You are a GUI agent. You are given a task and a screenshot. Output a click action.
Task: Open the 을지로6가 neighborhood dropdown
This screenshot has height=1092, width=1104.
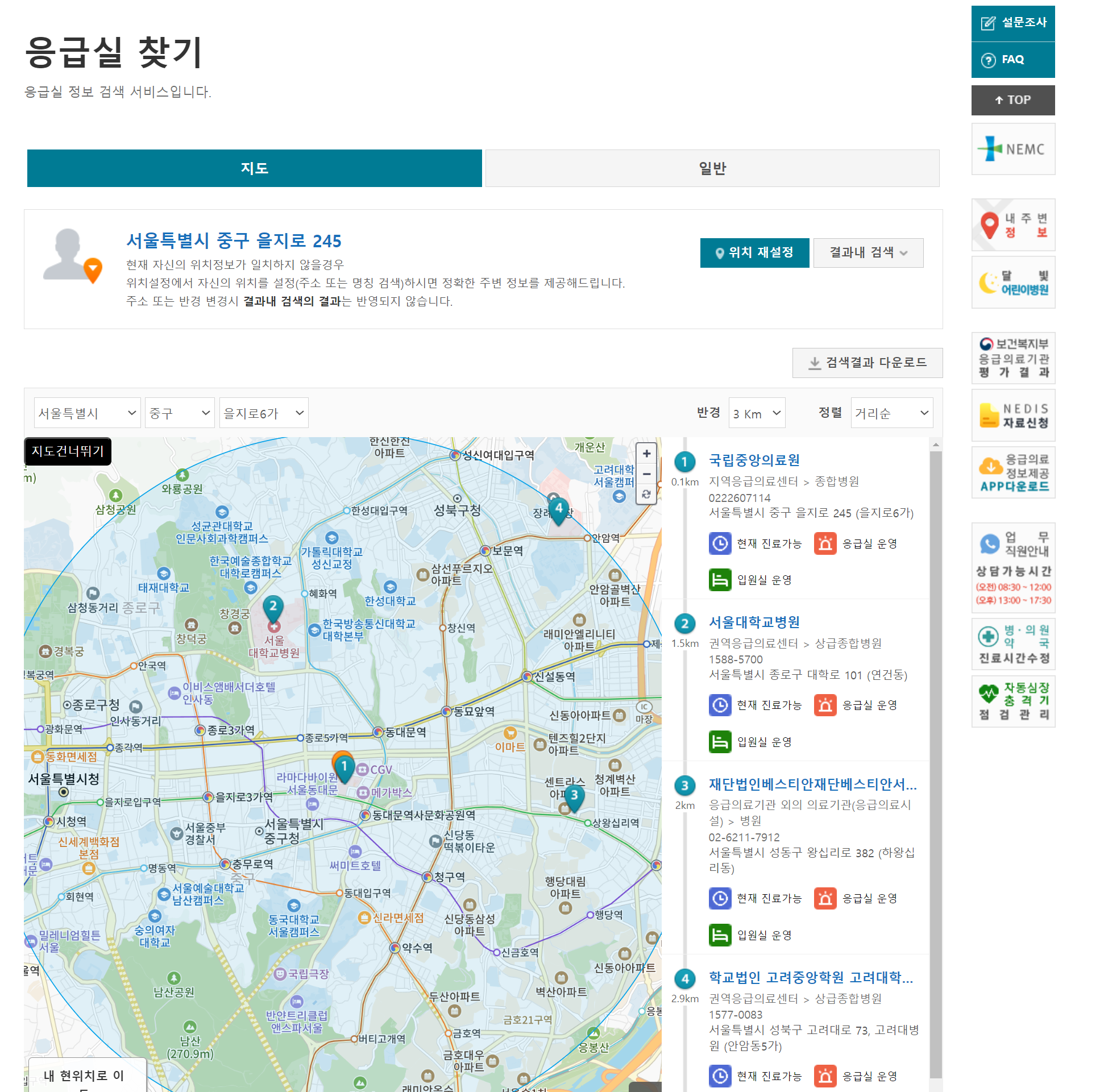(263, 413)
